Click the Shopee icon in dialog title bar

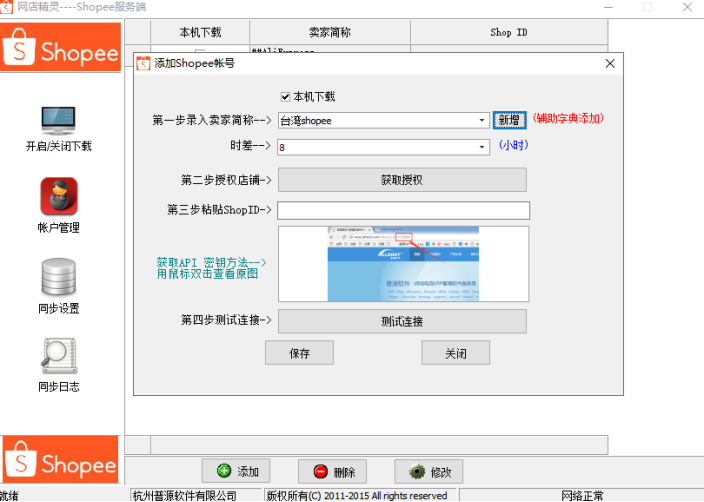point(143,63)
